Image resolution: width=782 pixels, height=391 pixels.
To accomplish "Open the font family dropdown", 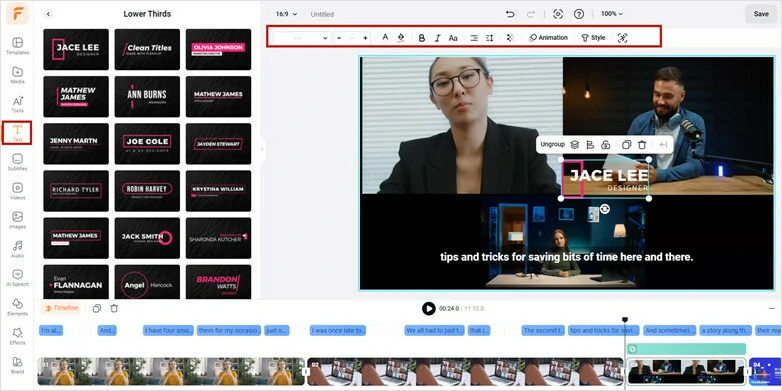I will click(x=302, y=37).
